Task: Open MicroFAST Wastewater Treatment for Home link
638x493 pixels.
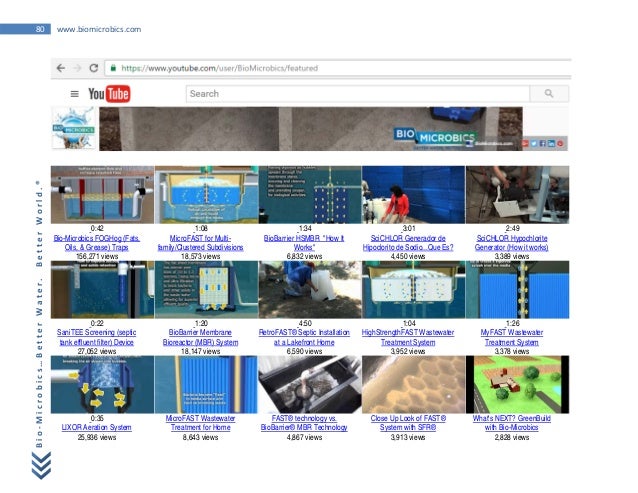Action: pos(200,423)
